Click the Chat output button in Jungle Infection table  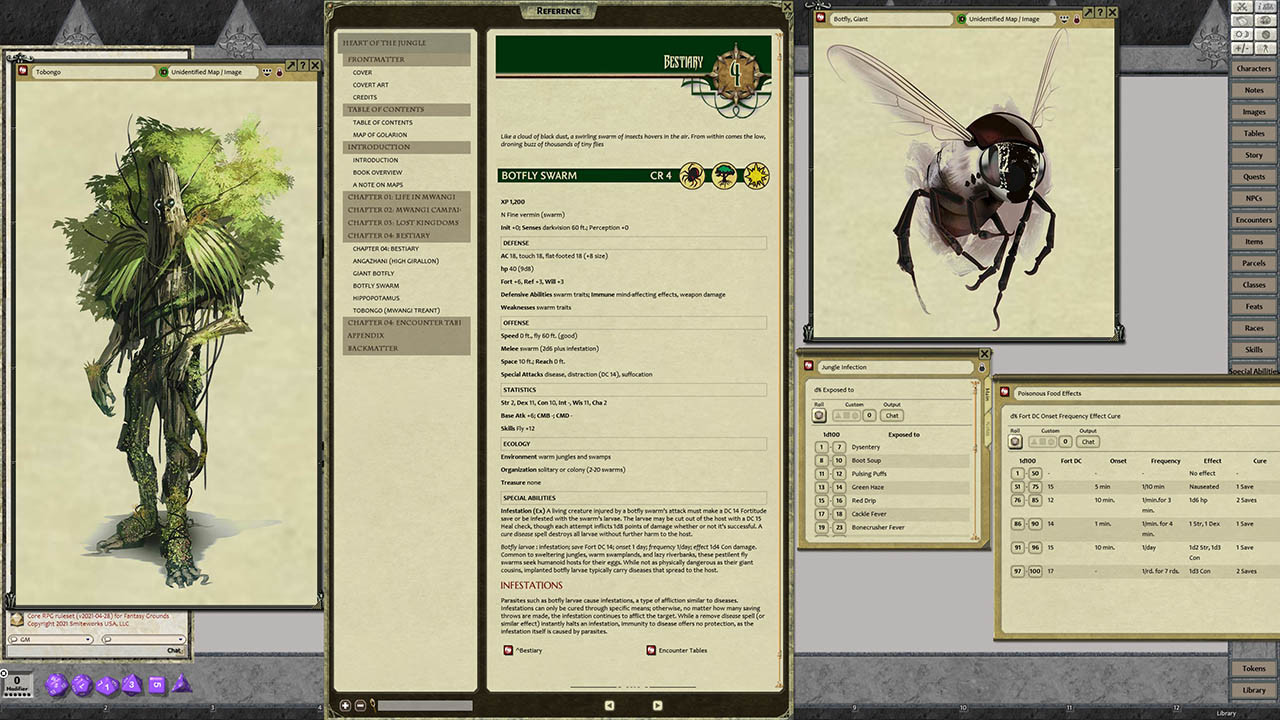tap(892, 415)
